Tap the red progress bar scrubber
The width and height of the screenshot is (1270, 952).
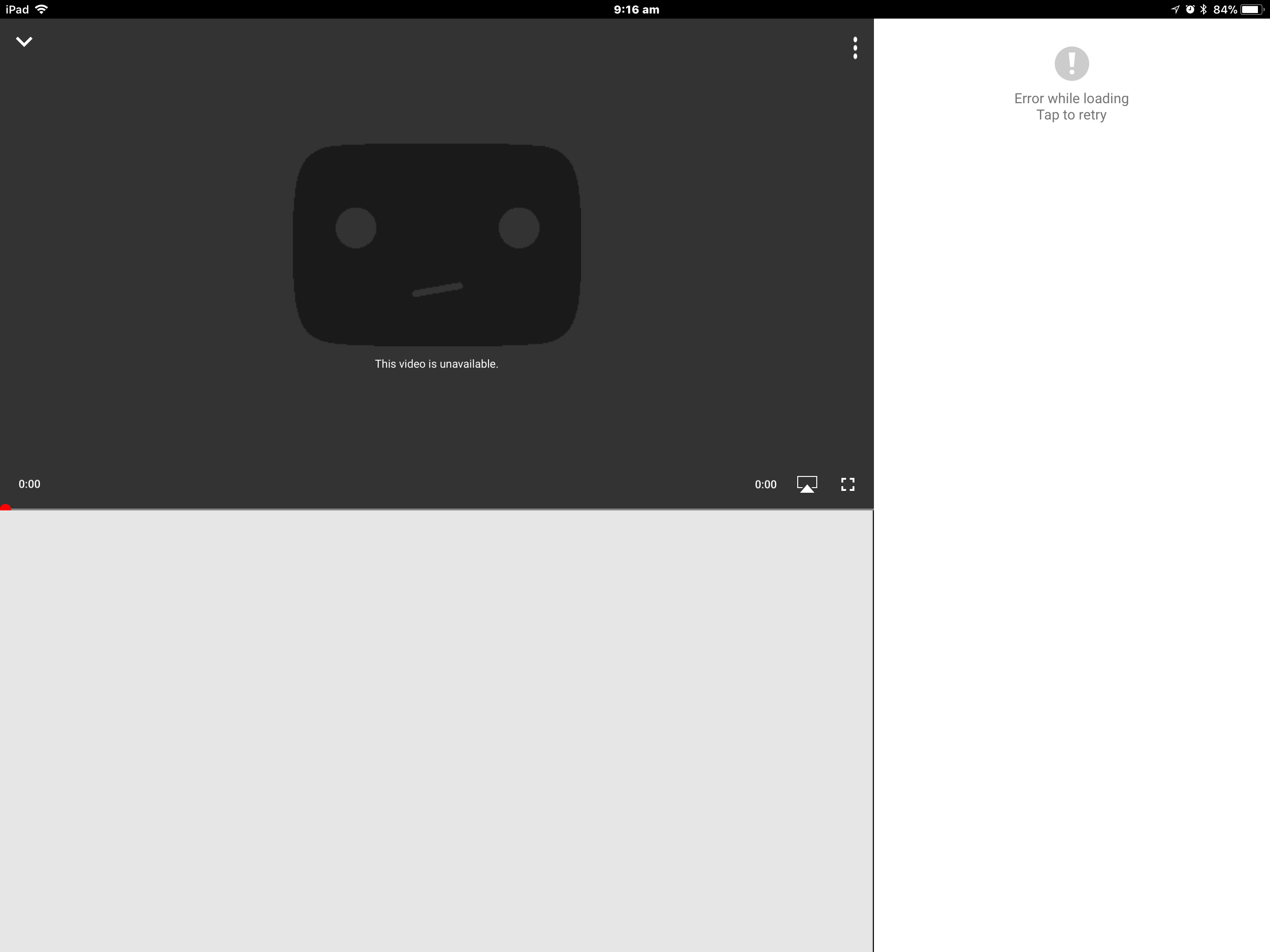[5, 508]
